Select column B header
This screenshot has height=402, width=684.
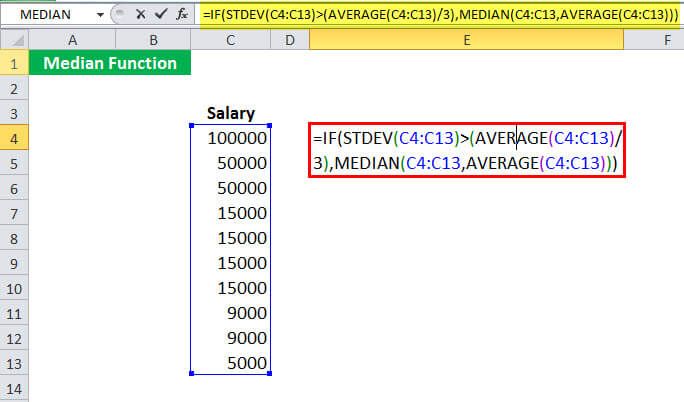[x=153, y=40]
